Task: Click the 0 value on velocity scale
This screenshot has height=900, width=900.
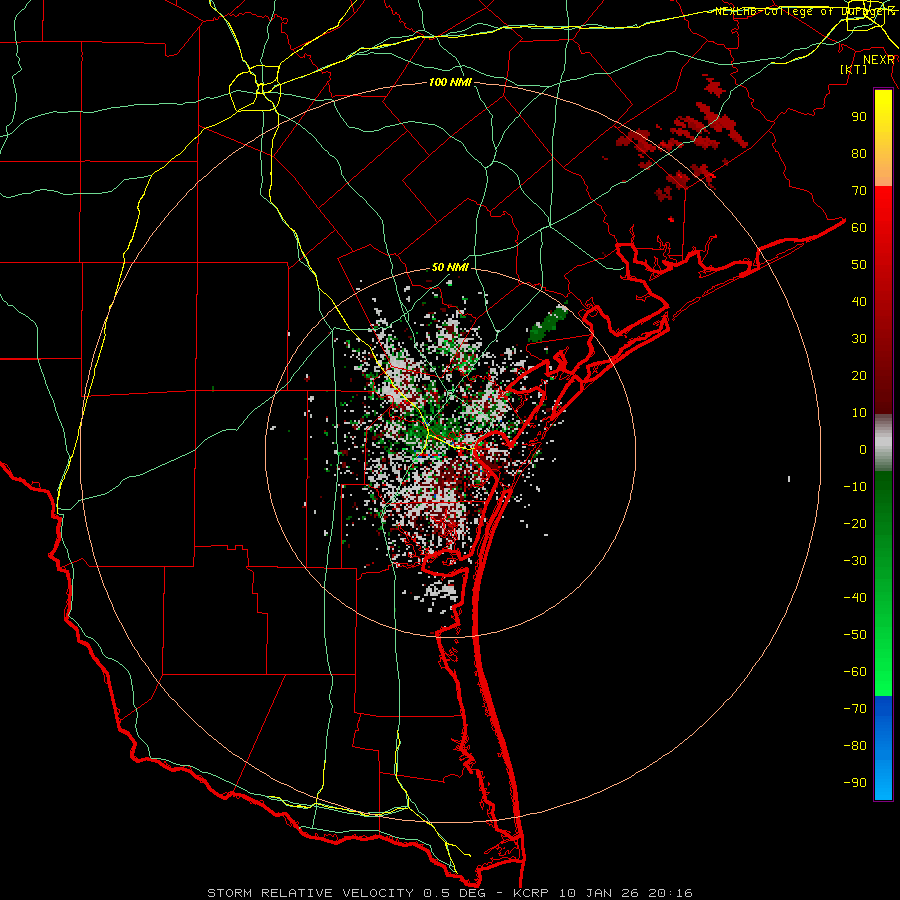Action: [863, 449]
